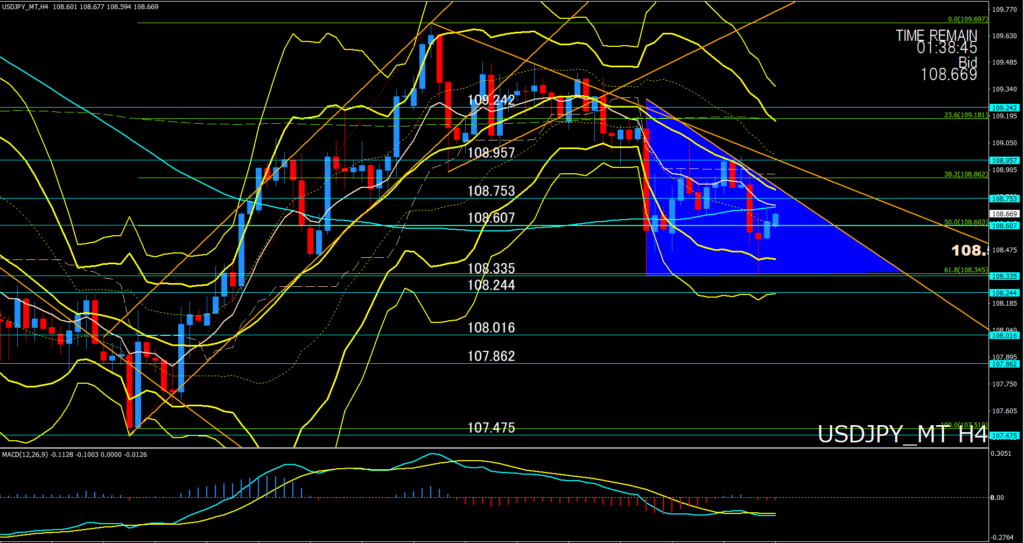Viewport: 1024px width, 543px height.
Task: Click the 109.485 price axis value
Action: 1004,63
